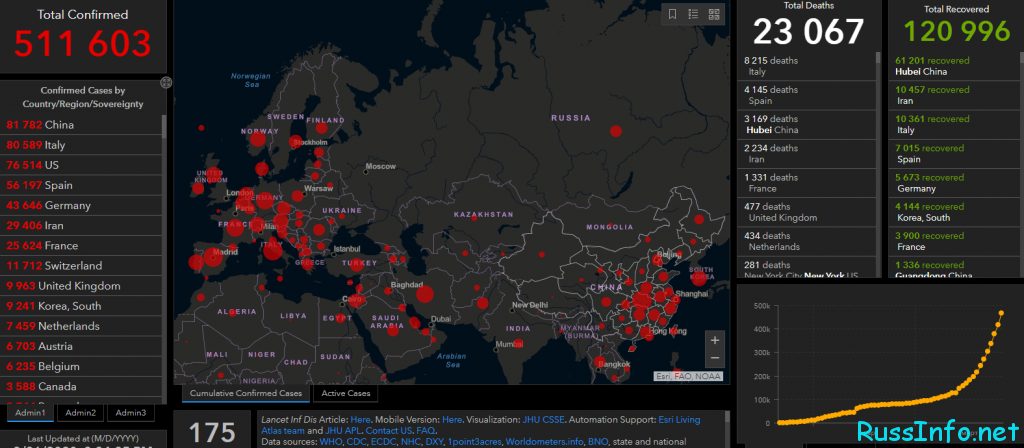Select 477 deaths United Kingdom entry
The image size is (1024, 448).
(807, 212)
